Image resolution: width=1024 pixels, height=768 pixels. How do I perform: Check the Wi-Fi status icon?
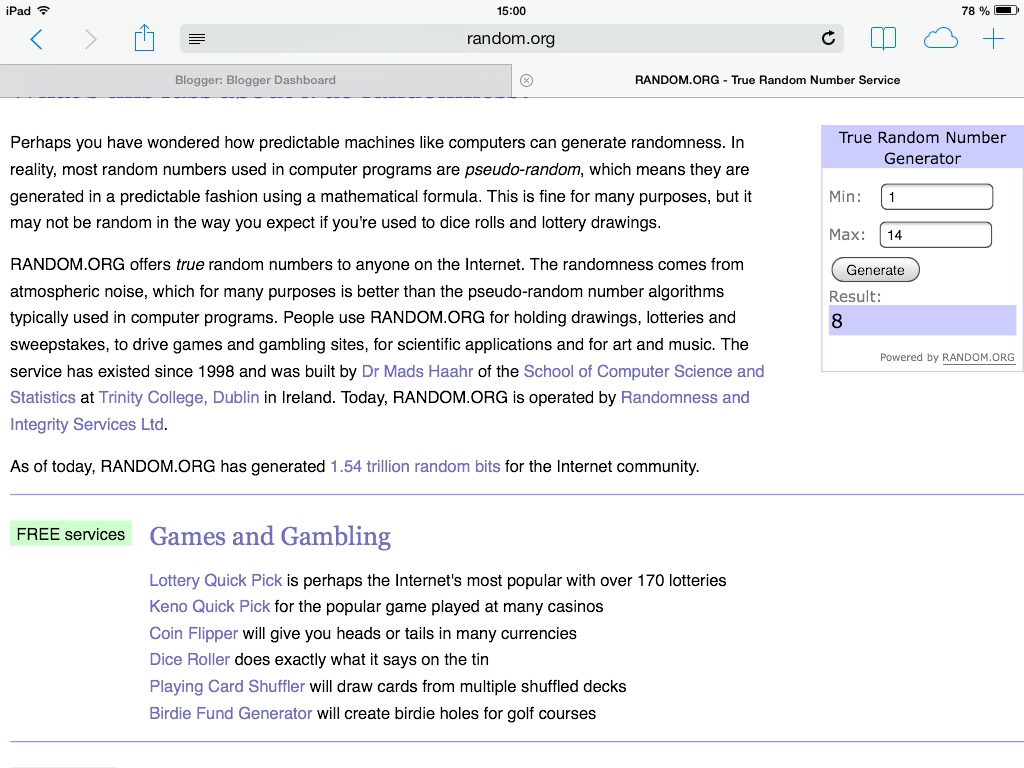click(44, 10)
